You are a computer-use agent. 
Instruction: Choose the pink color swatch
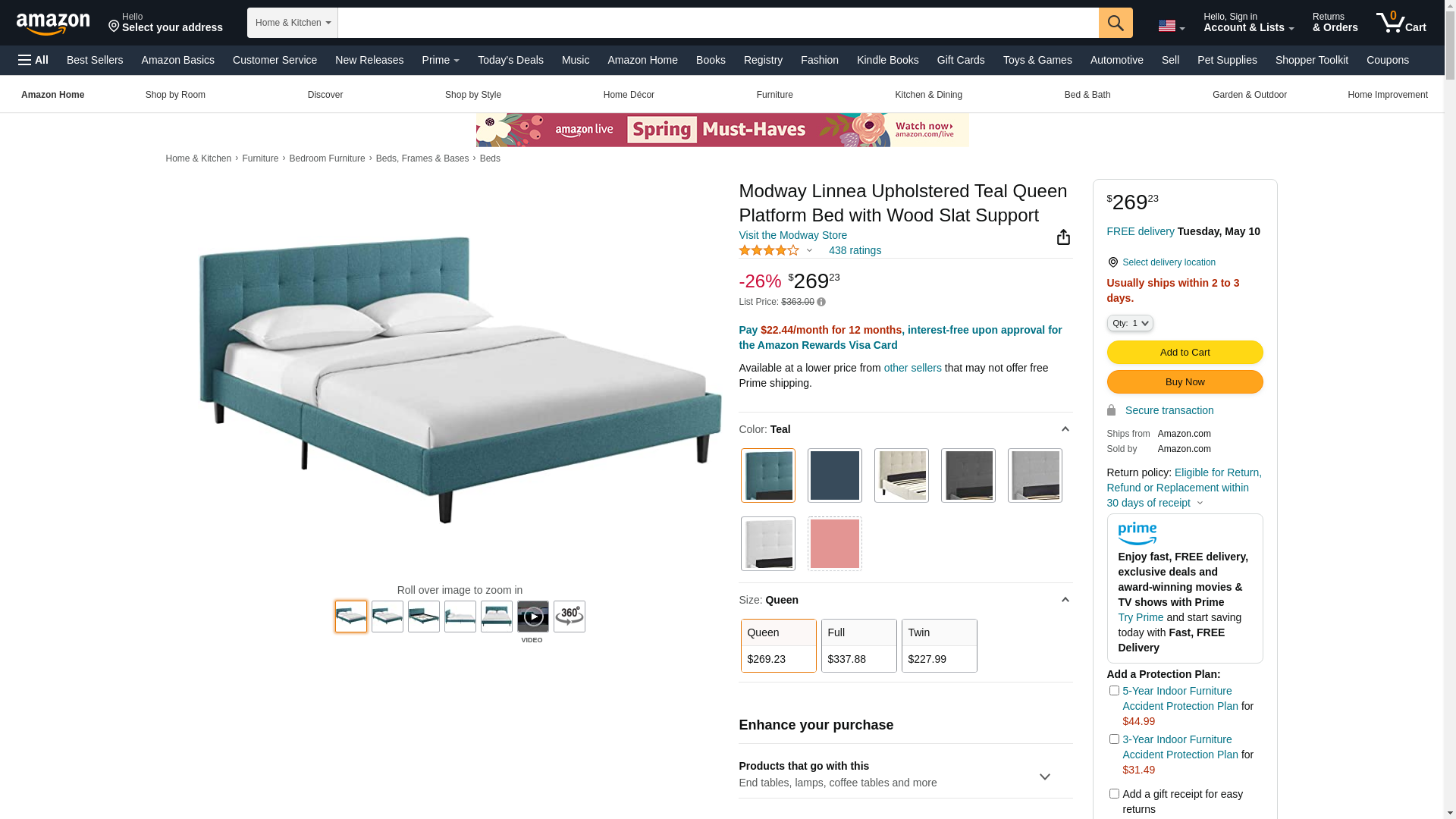click(x=835, y=544)
